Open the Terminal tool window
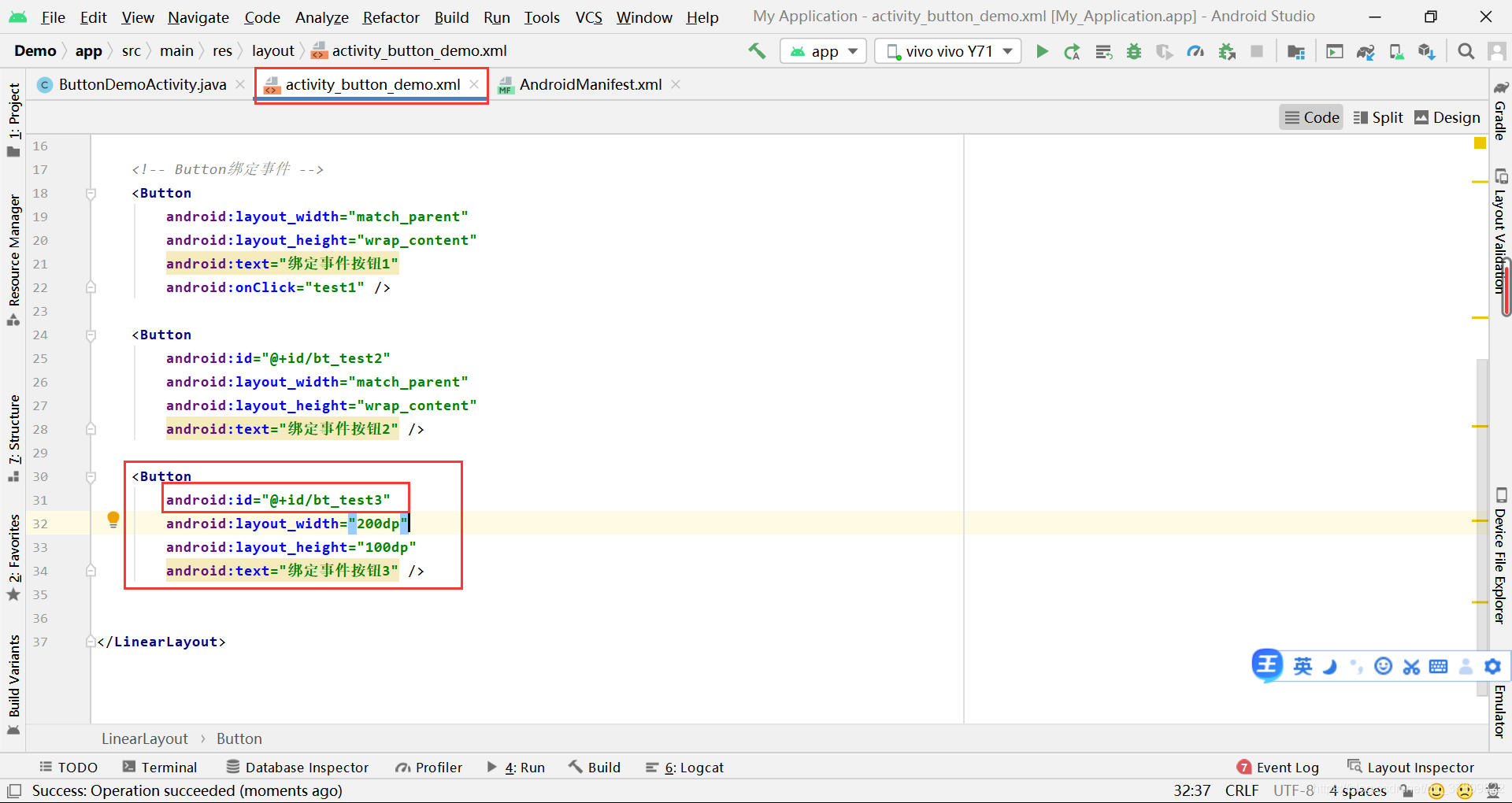This screenshot has width=1512, height=803. [160, 768]
